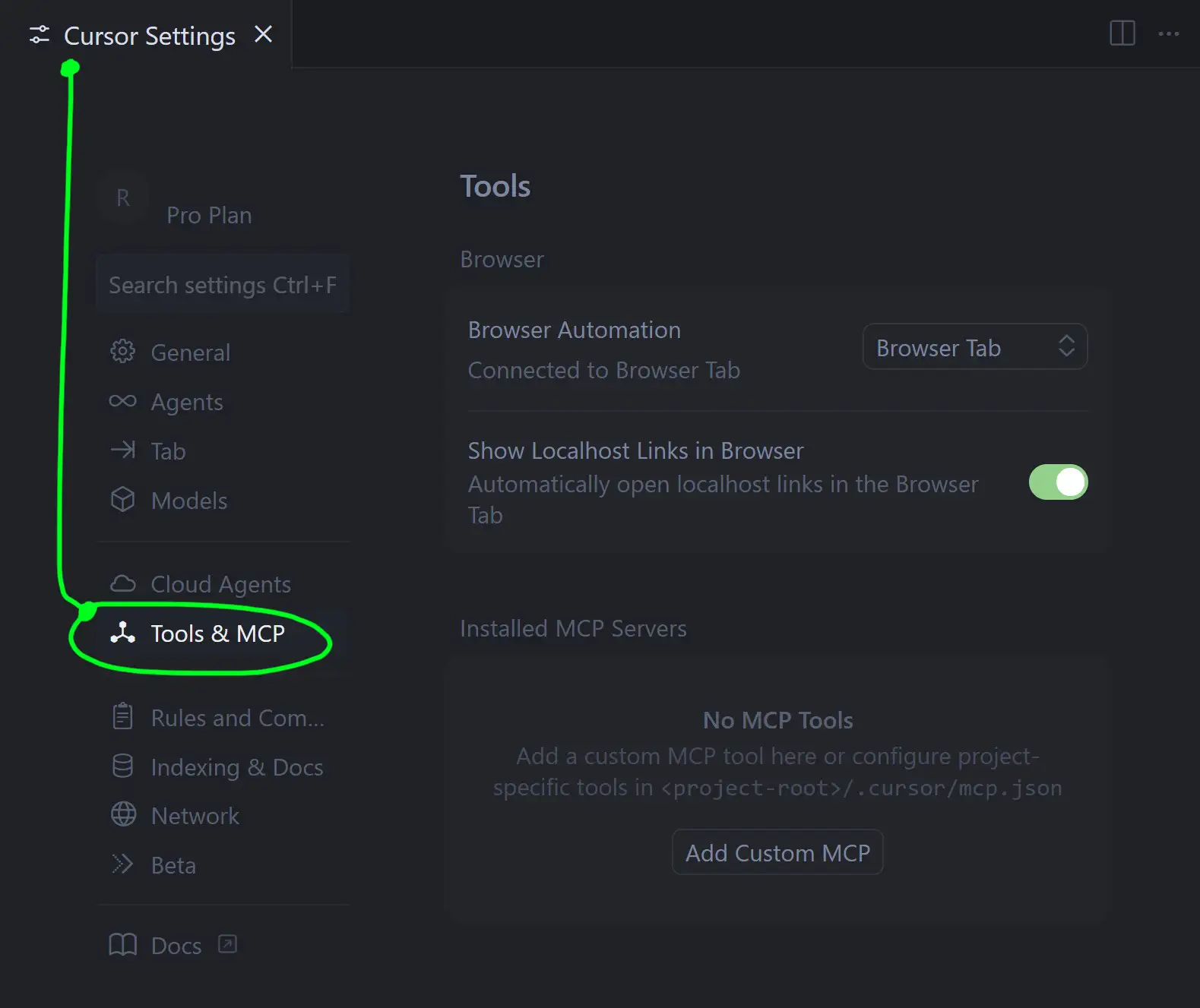Open Models settings section
The width and height of the screenshot is (1200, 1008).
point(189,501)
